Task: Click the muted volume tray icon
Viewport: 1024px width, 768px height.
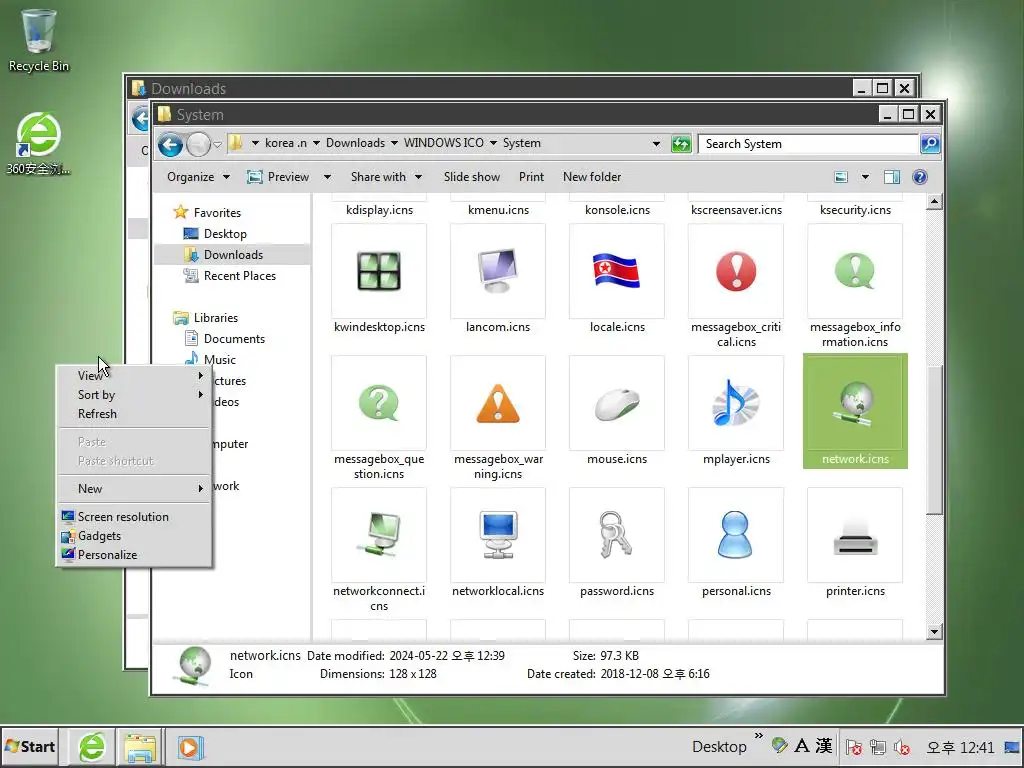Action: [x=902, y=747]
